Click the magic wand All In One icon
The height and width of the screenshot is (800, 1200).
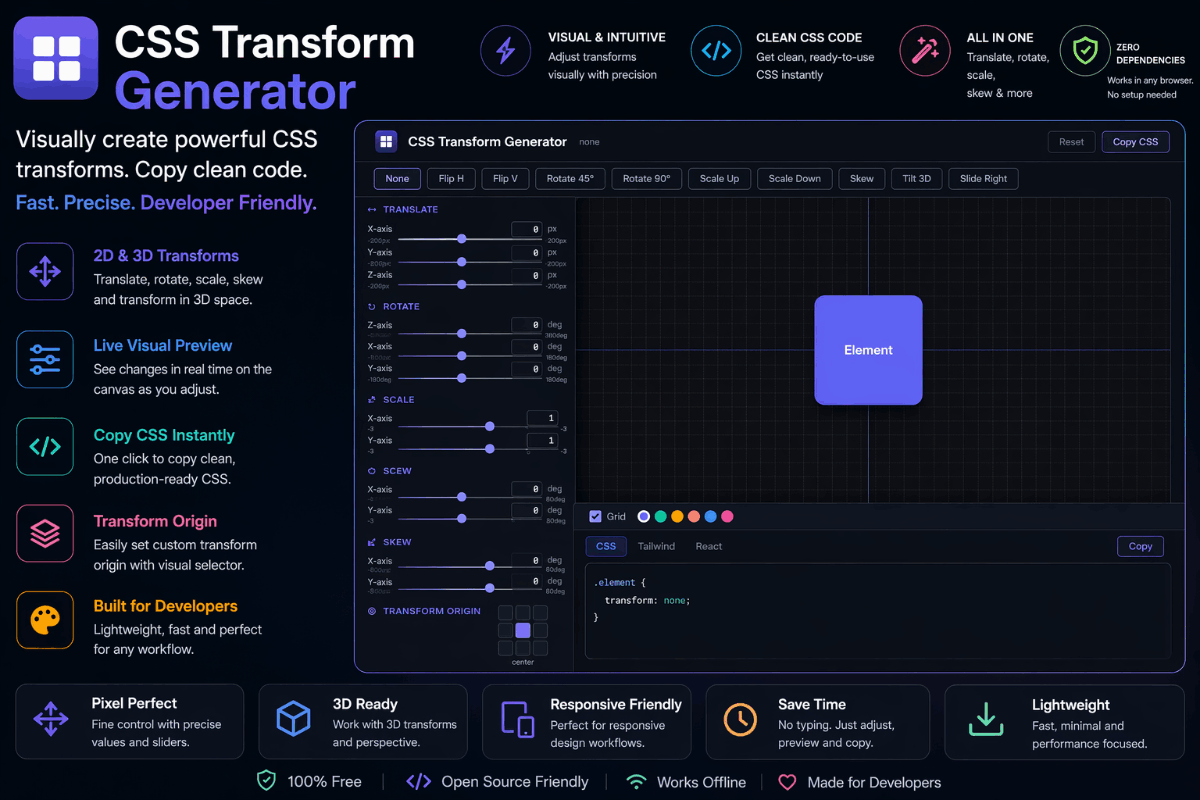pyautogui.click(x=925, y=51)
